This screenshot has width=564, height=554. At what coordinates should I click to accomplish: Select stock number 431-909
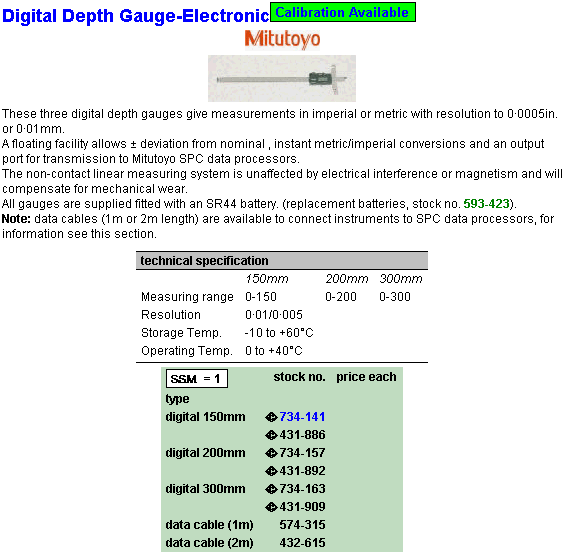pos(302,507)
